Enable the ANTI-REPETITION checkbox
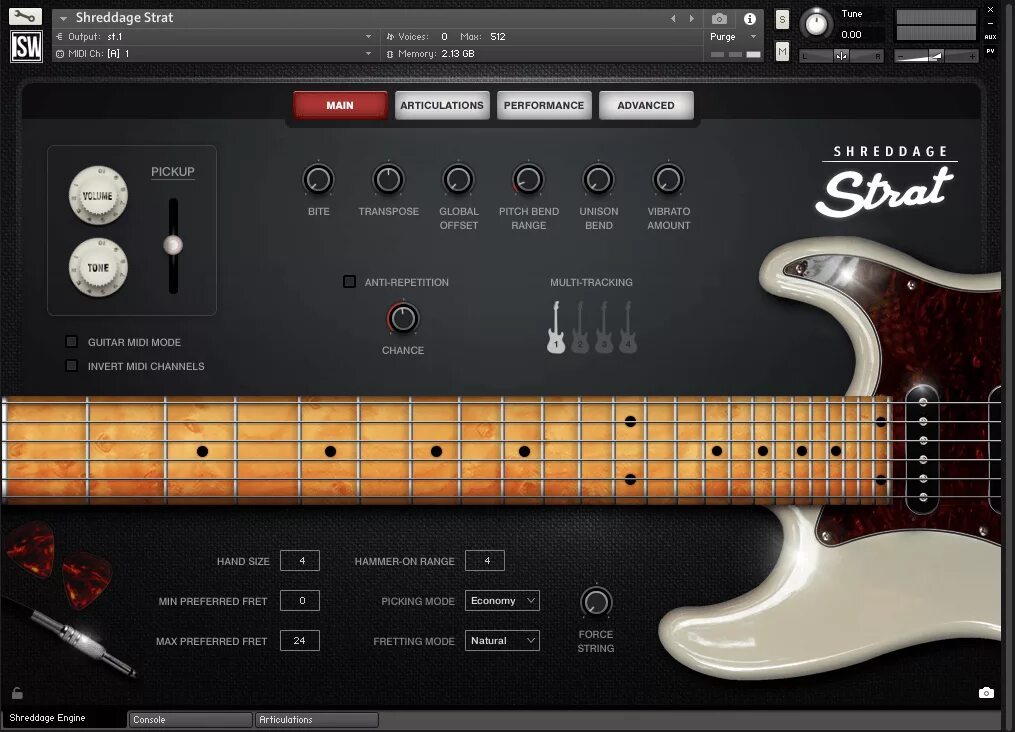The width and height of the screenshot is (1015, 732). pyautogui.click(x=349, y=282)
